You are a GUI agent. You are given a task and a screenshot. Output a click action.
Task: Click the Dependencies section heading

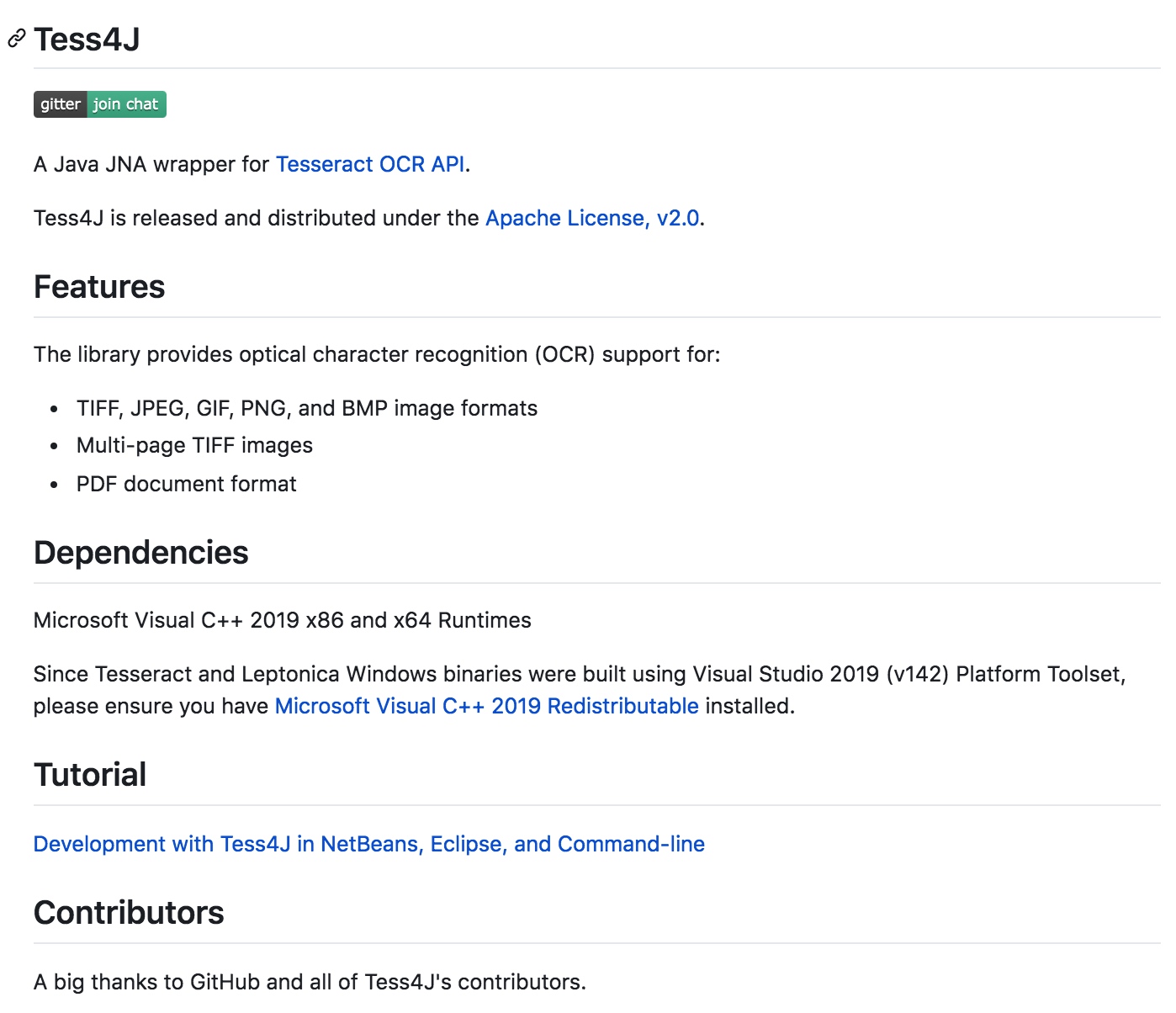(140, 553)
